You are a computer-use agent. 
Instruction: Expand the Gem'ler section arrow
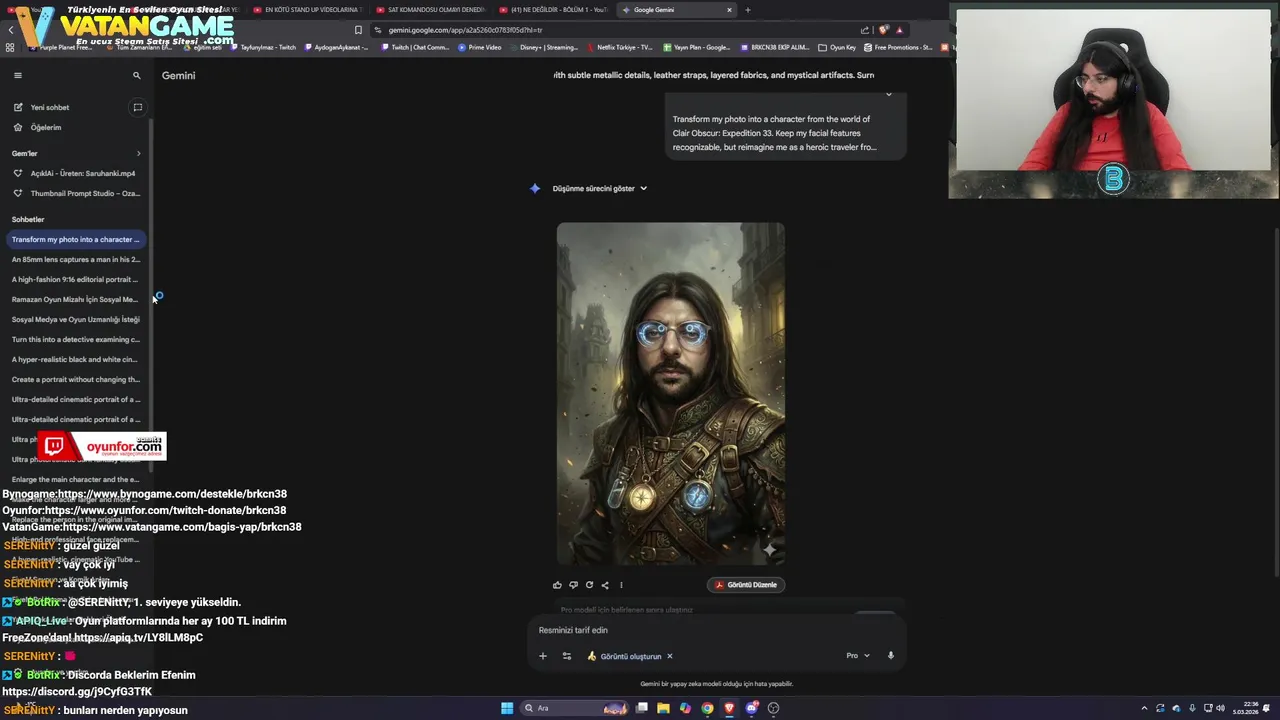click(138, 153)
